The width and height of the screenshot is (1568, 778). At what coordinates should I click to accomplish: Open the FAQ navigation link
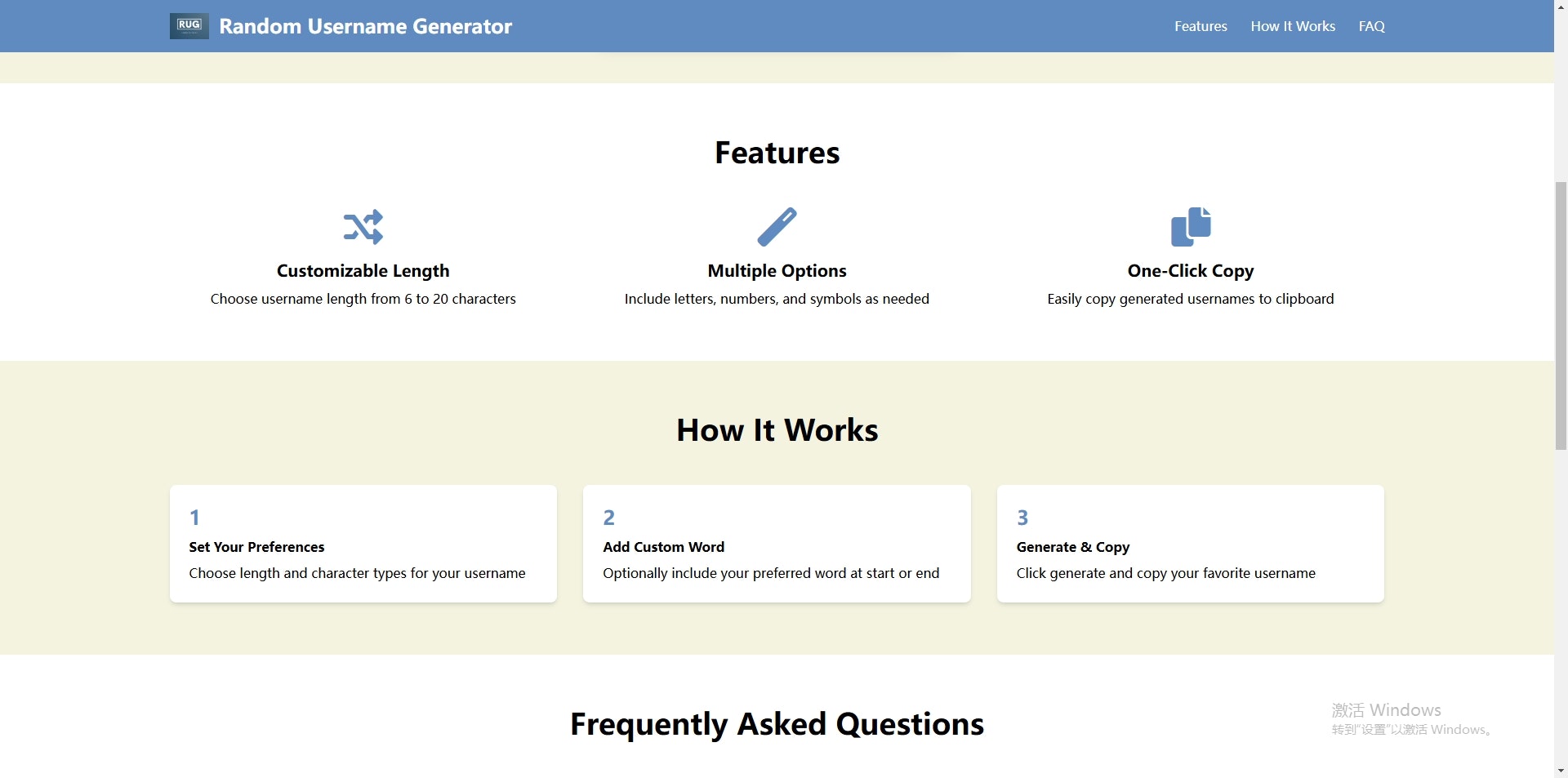click(1371, 26)
